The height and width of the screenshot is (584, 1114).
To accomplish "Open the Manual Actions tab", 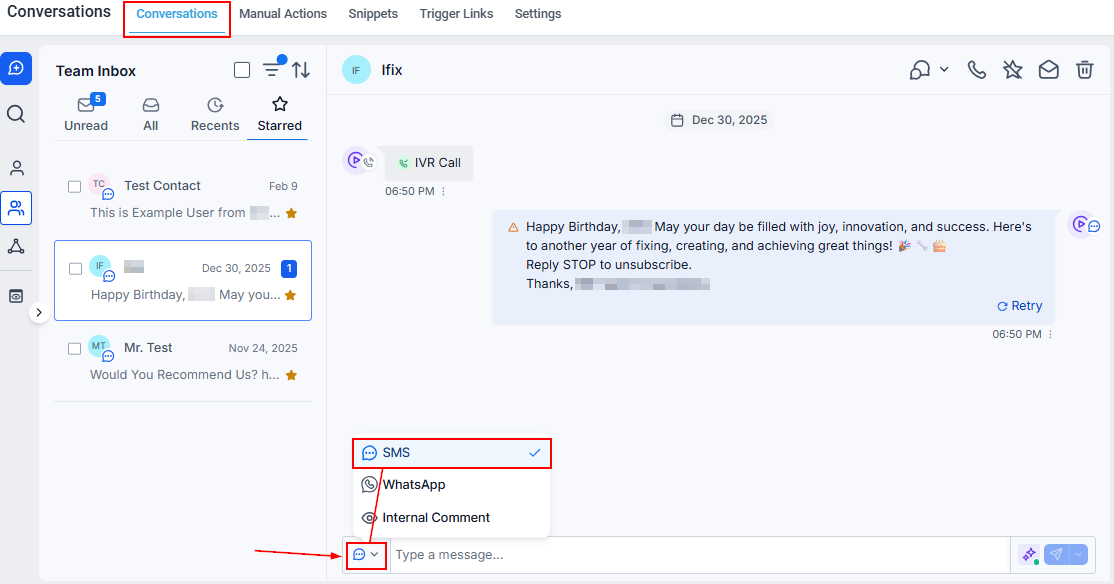I will 283,13.
